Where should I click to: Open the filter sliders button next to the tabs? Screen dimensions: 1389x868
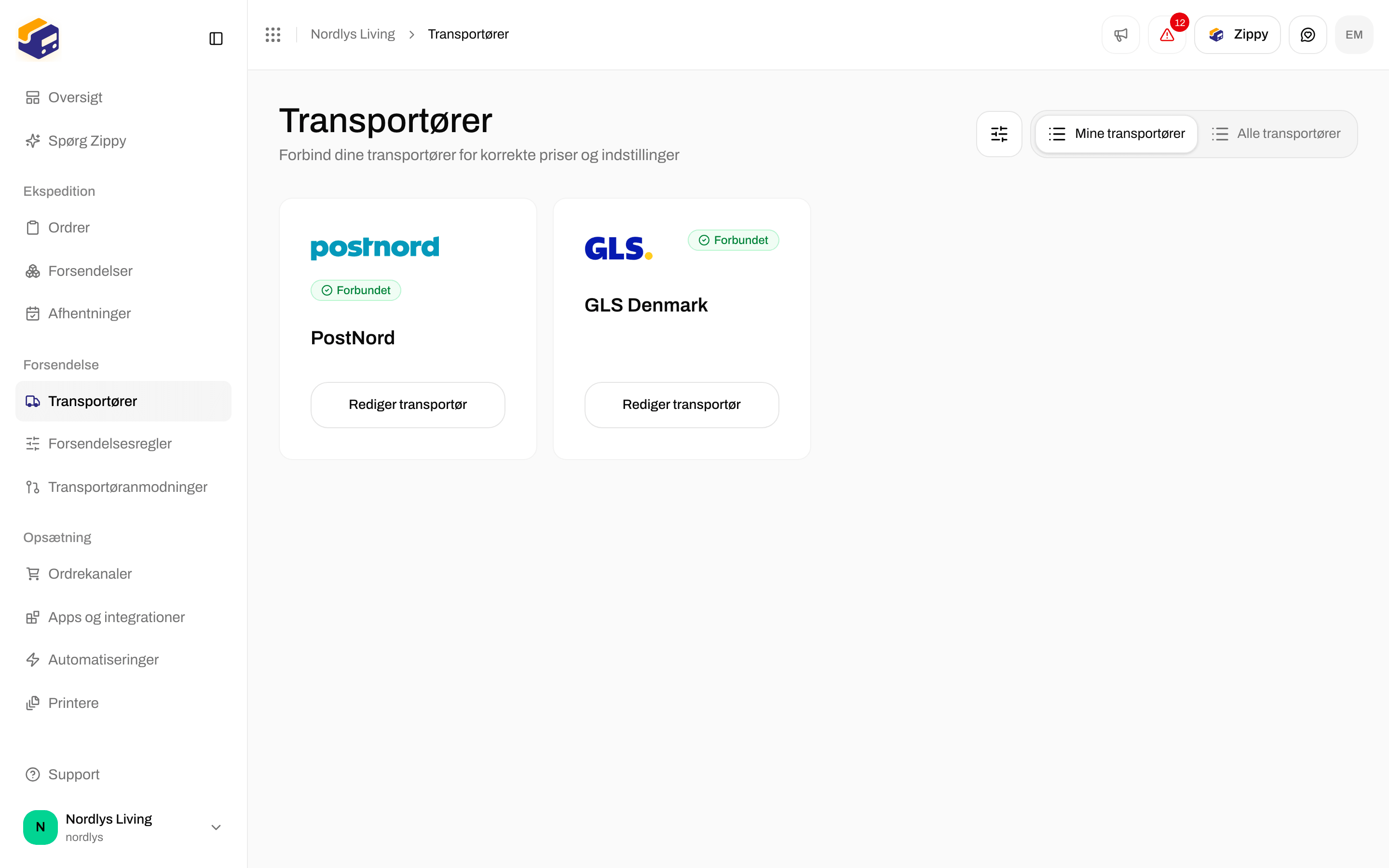coord(999,134)
